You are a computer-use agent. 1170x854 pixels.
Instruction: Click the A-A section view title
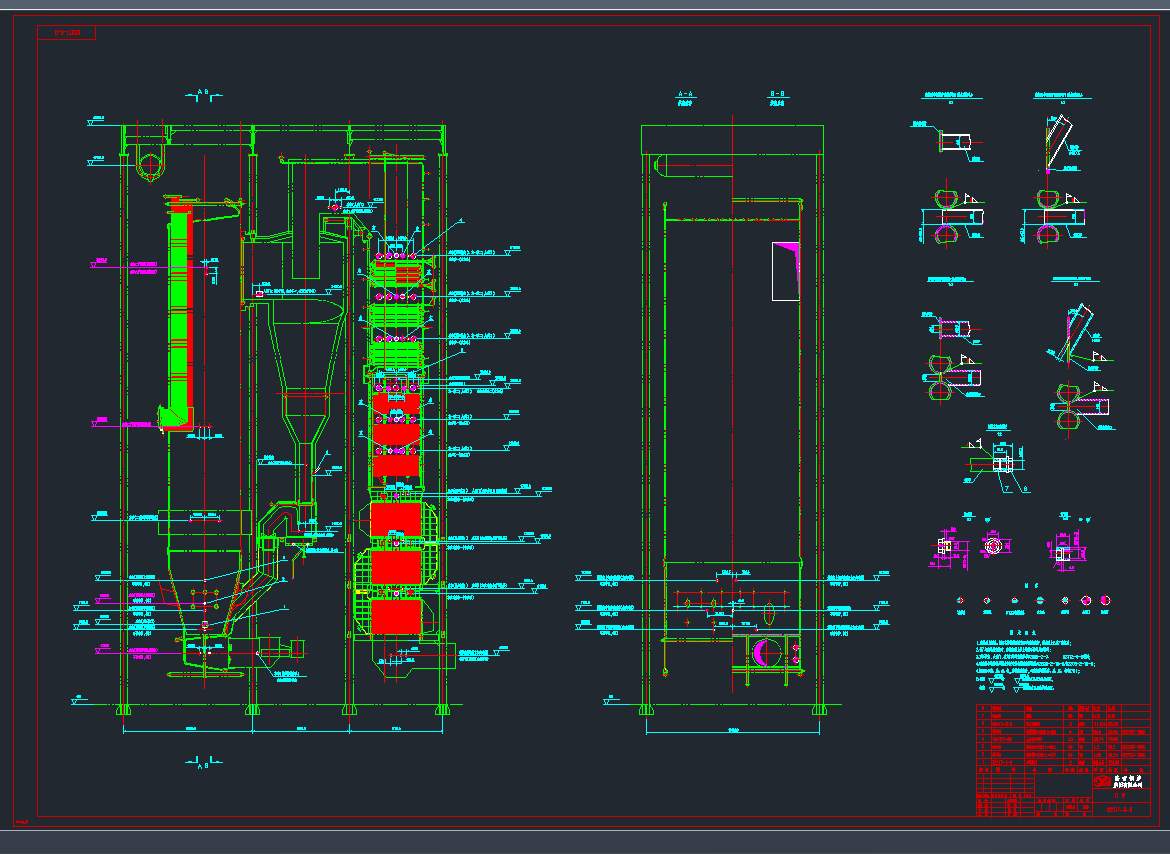[x=686, y=97]
